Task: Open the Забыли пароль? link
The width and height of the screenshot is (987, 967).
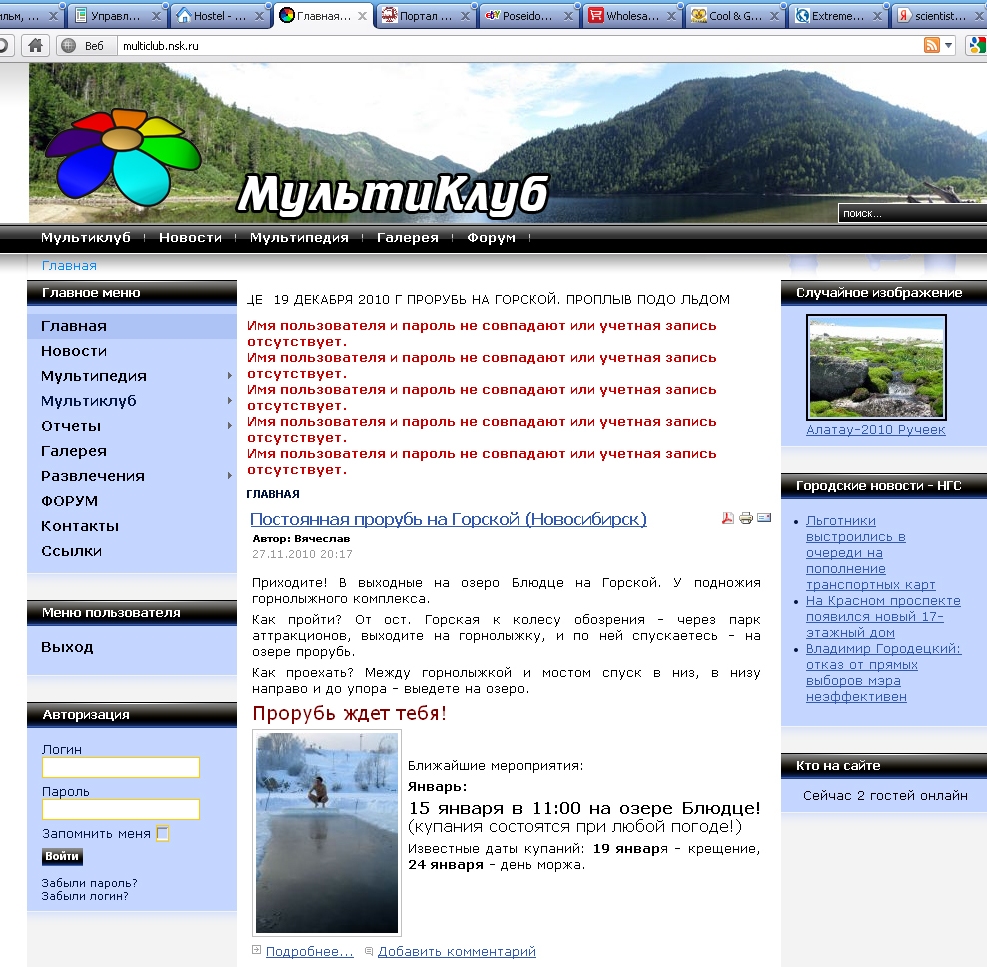Action: (x=89, y=883)
